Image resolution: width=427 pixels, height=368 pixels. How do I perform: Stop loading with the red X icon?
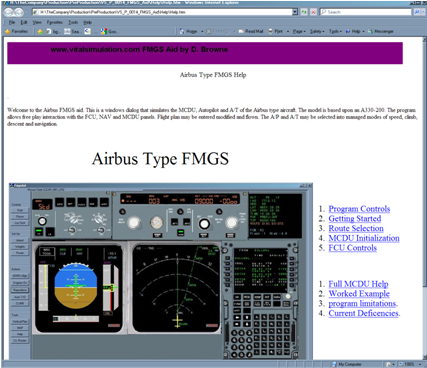pyautogui.click(x=313, y=12)
